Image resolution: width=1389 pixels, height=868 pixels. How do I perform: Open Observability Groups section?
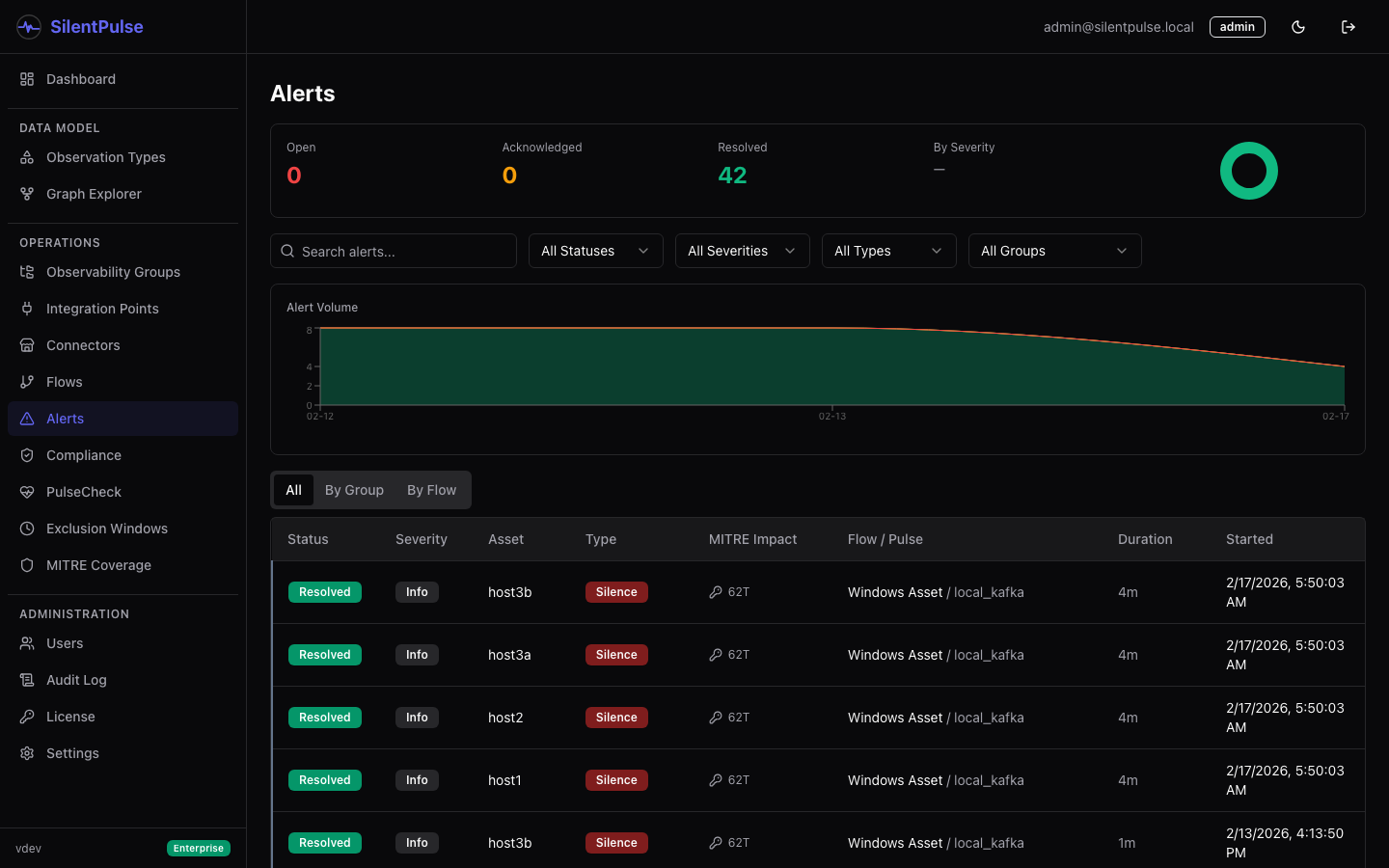(x=123, y=272)
